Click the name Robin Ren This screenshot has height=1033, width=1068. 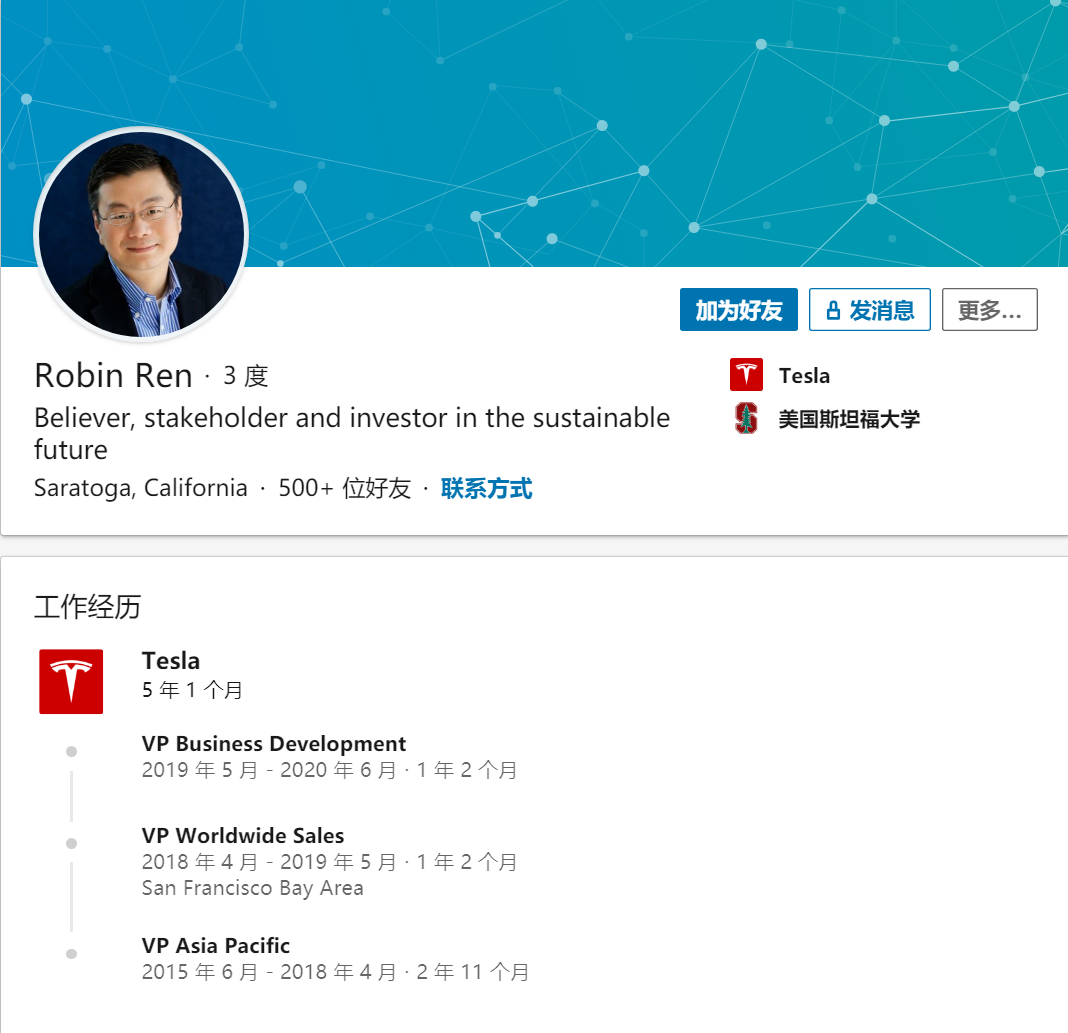(x=114, y=376)
